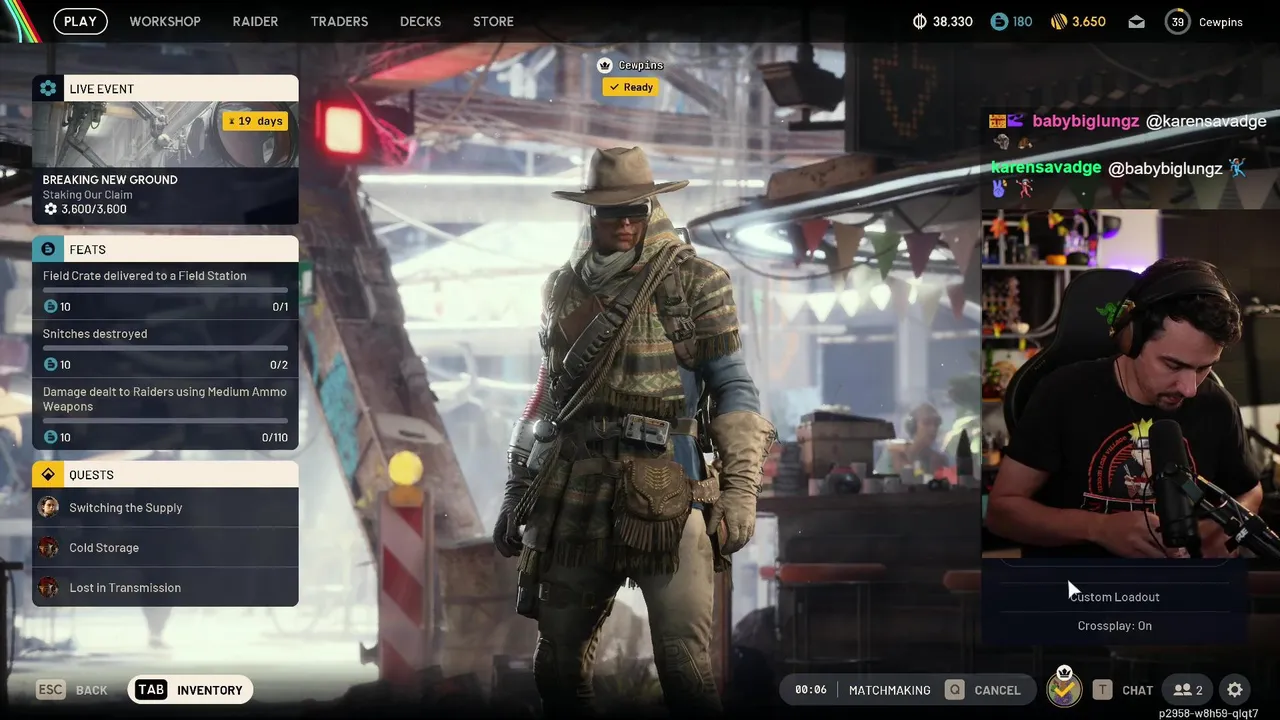The image size is (1280, 720).
Task: Open the PLAY tab
Action: click(80, 21)
